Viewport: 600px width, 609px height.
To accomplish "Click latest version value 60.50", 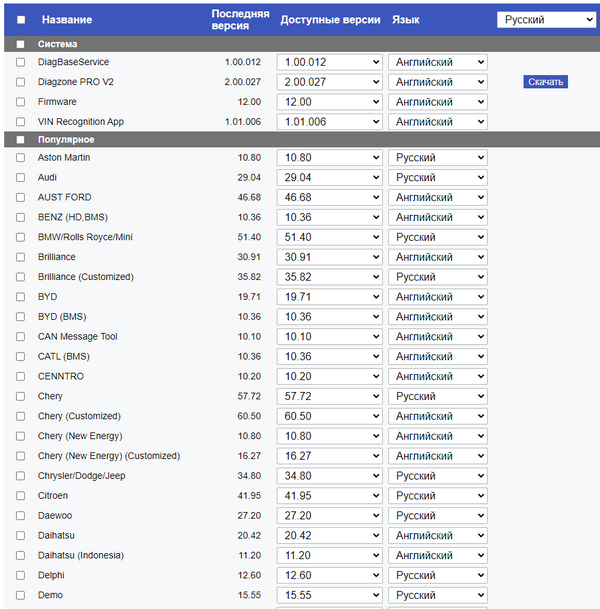I will pos(249,416).
